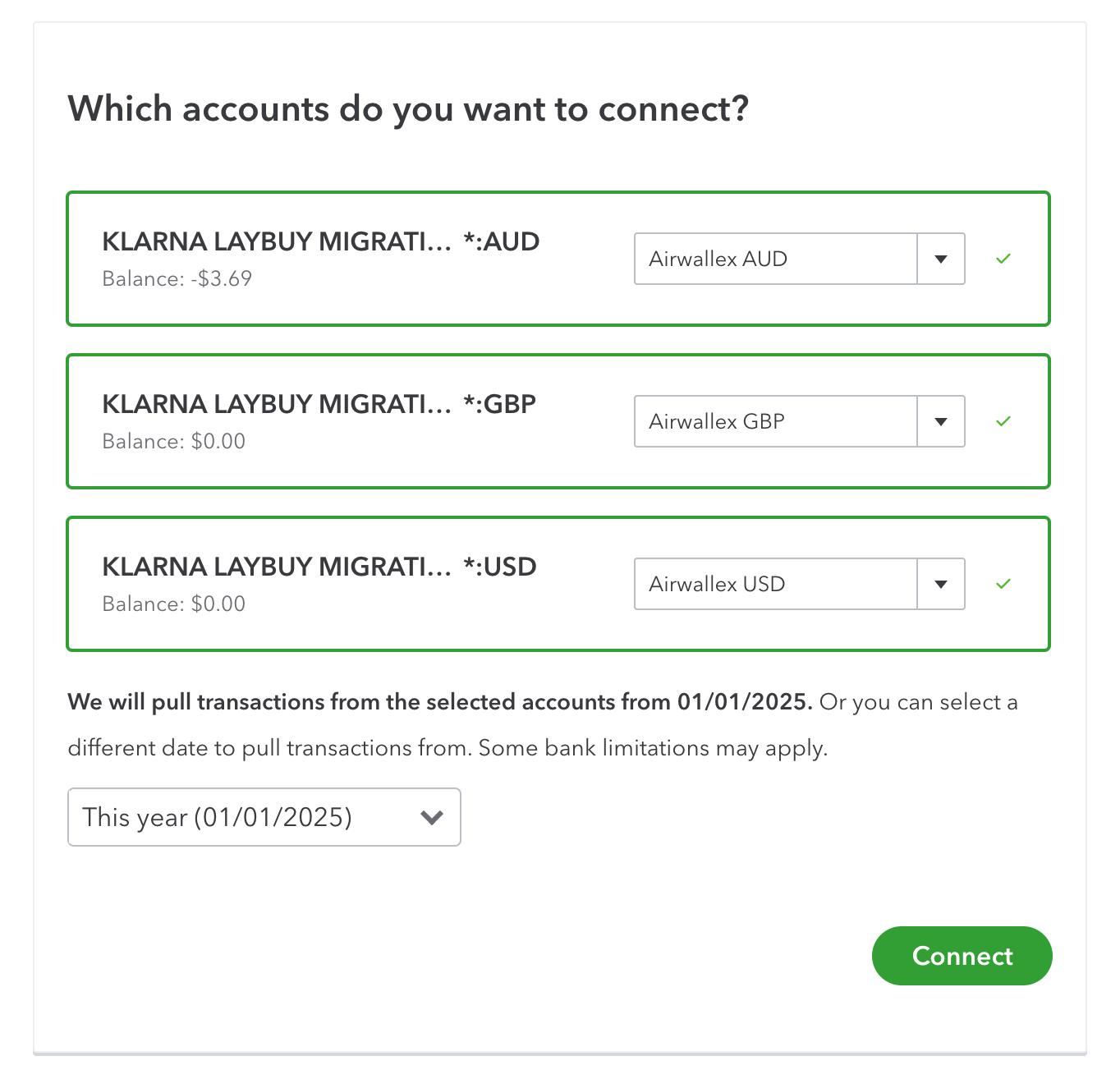Click the "Which accounts do you want to connect?" heading
The height and width of the screenshot is (1079, 1120).
pos(408,108)
